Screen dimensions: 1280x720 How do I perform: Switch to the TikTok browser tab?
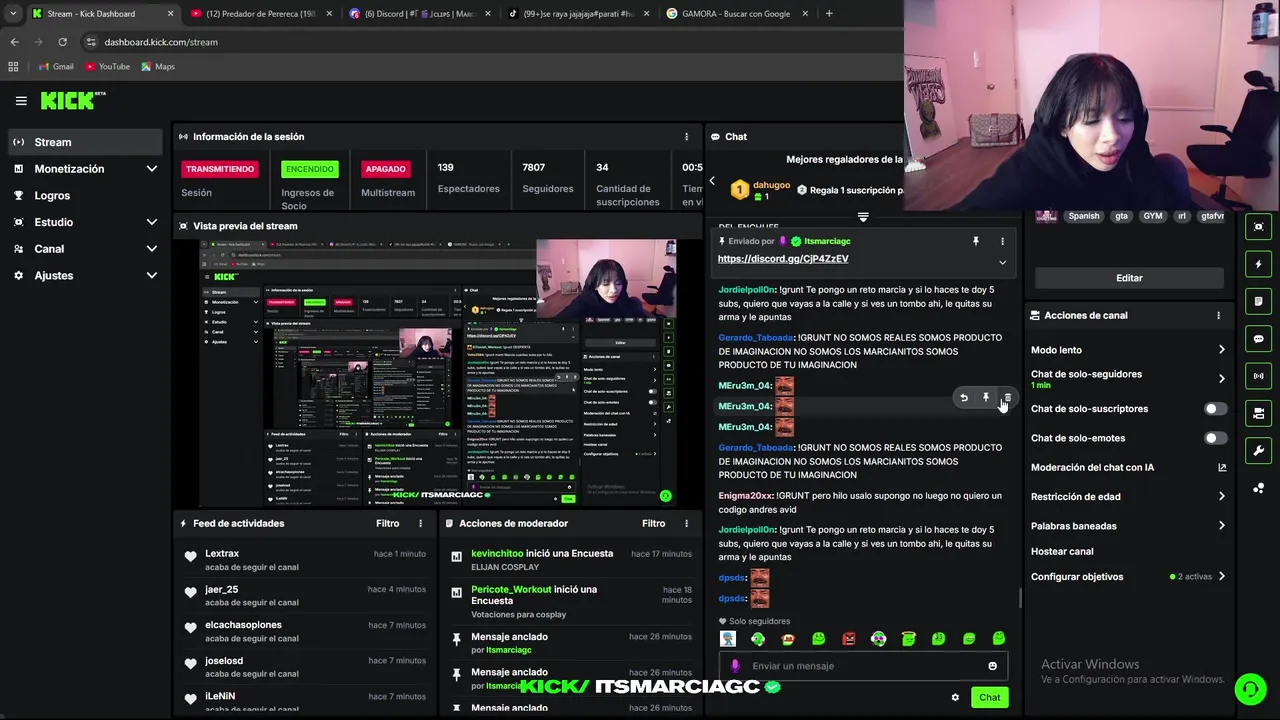point(577,14)
